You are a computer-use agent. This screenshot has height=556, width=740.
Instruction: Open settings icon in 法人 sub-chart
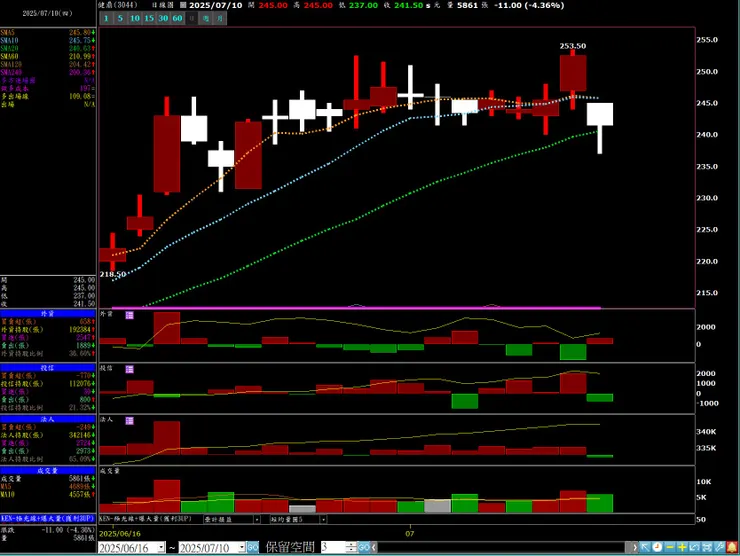(129, 421)
